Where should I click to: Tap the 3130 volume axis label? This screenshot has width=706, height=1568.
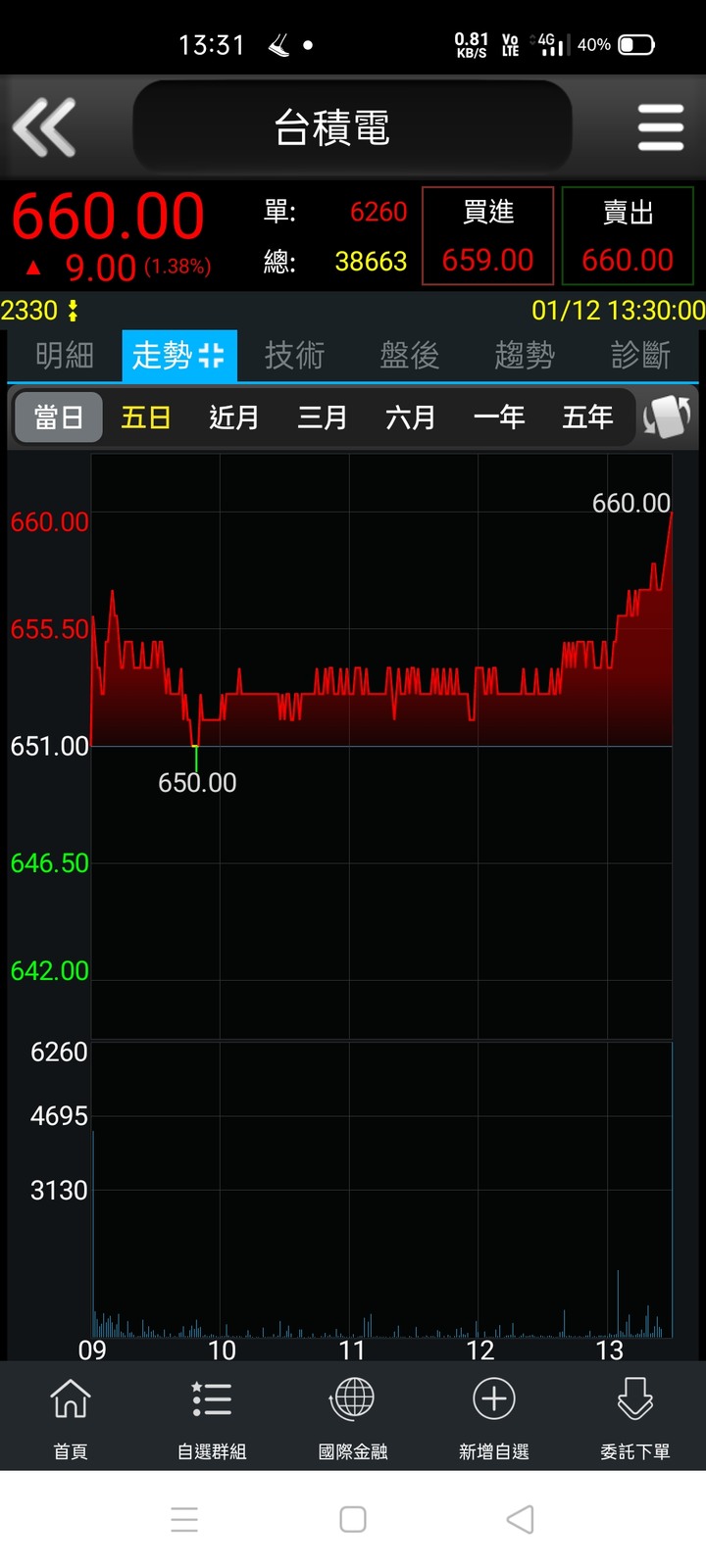point(59,1191)
